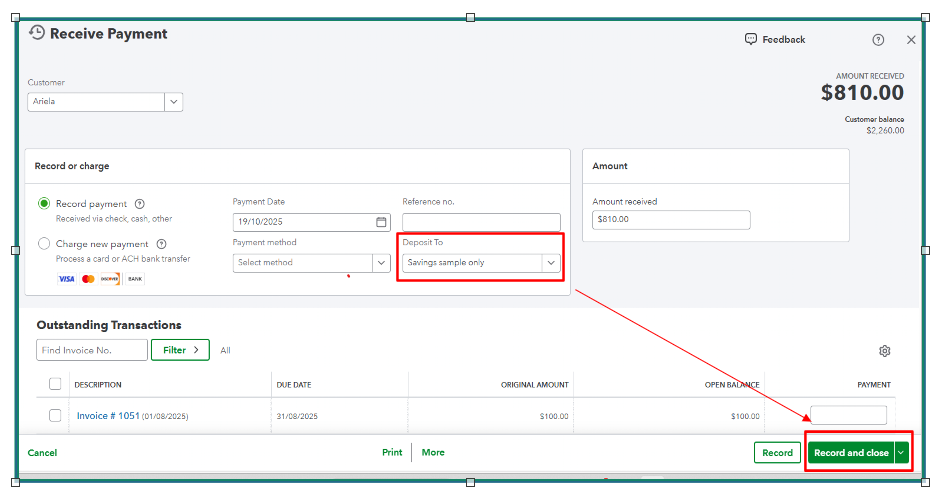The width and height of the screenshot is (938, 494).
Task: Click the Receive Payment history clock icon
Action: coord(37,33)
